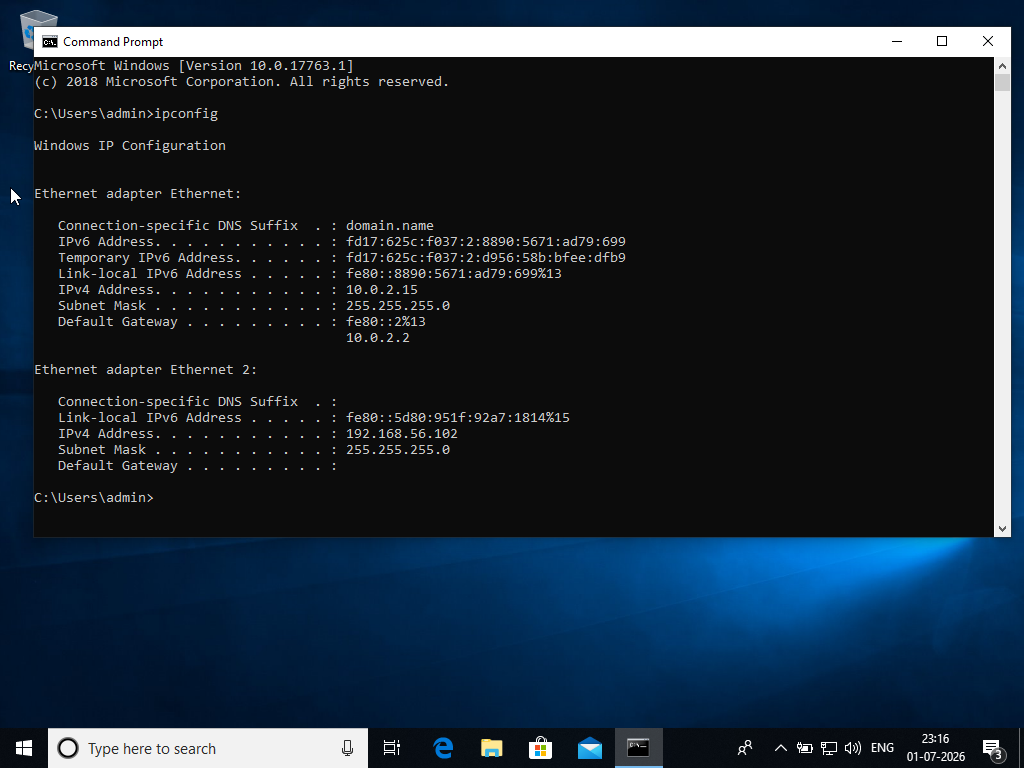Select the Command Prompt taskbar button

pyautogui.click(x=639, y=748)
